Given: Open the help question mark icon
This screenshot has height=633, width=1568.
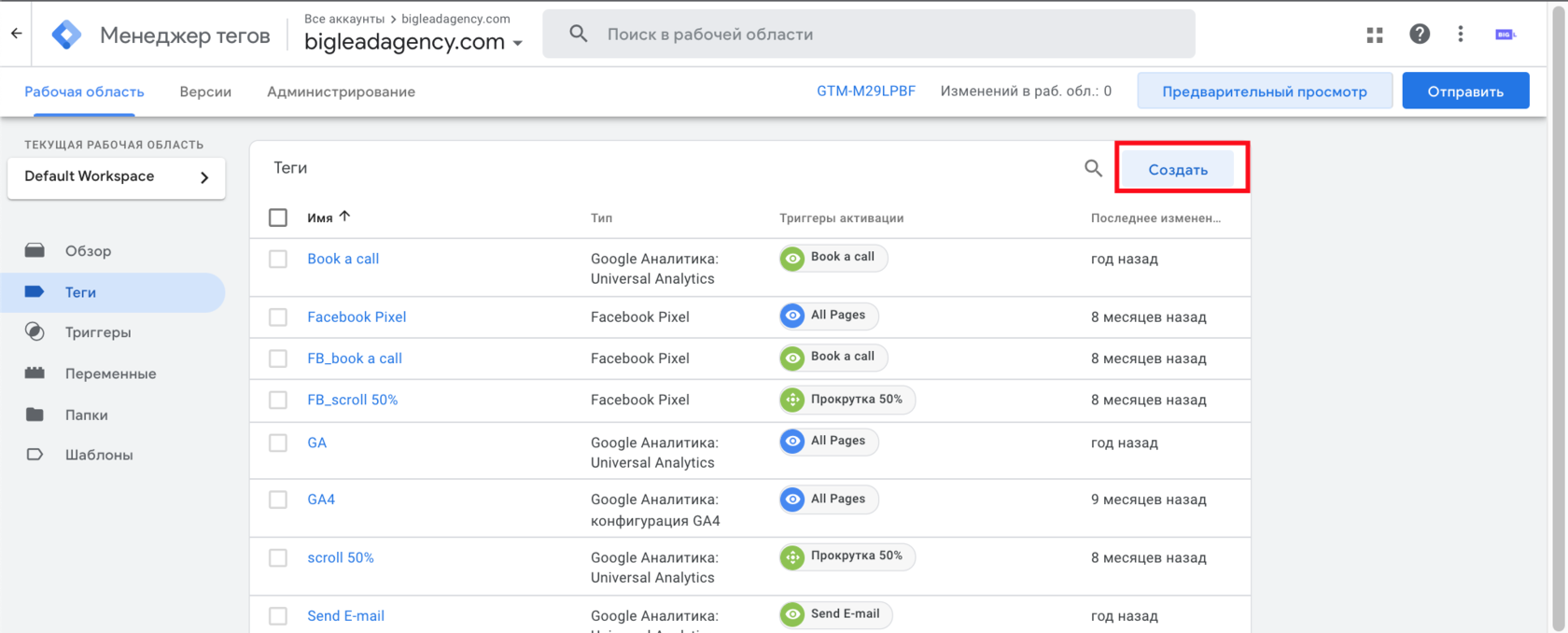Looking at the screenshot, I should [1420, 35].
